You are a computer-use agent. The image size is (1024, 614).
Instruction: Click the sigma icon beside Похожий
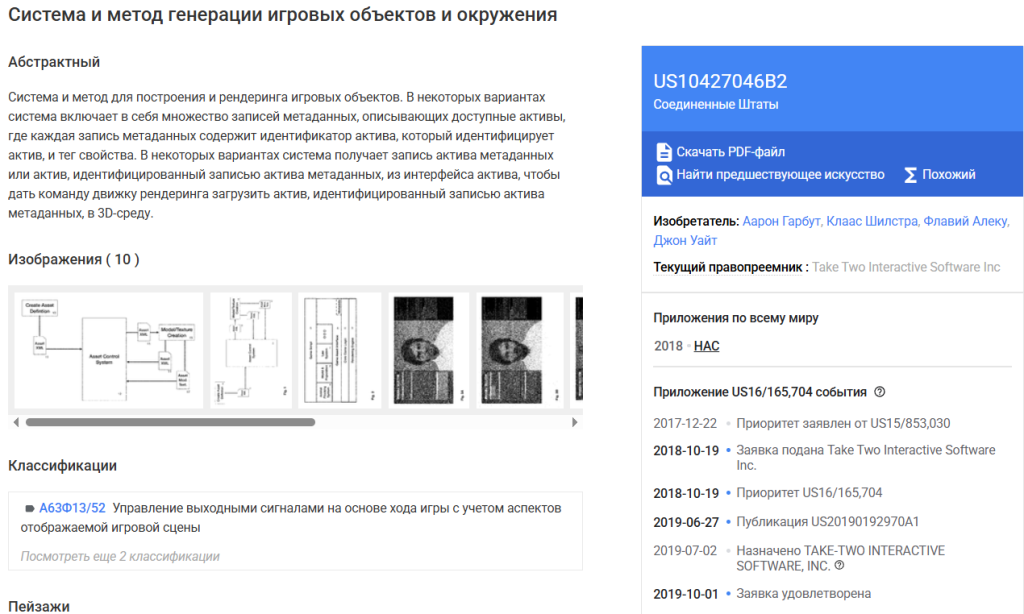[910, 175]
